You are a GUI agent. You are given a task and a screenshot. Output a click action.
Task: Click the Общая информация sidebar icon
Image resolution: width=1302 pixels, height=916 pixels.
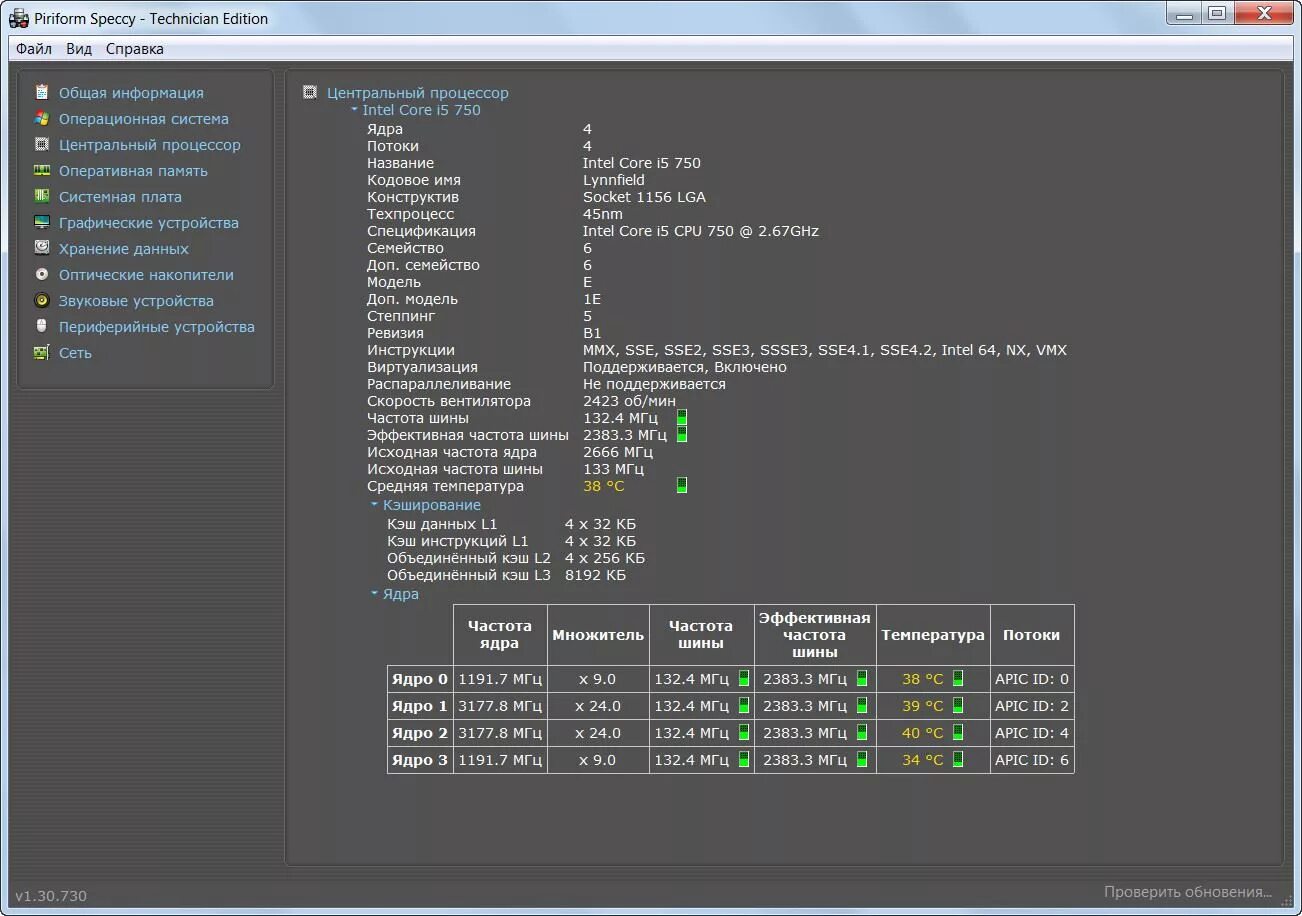click(42, 92)
